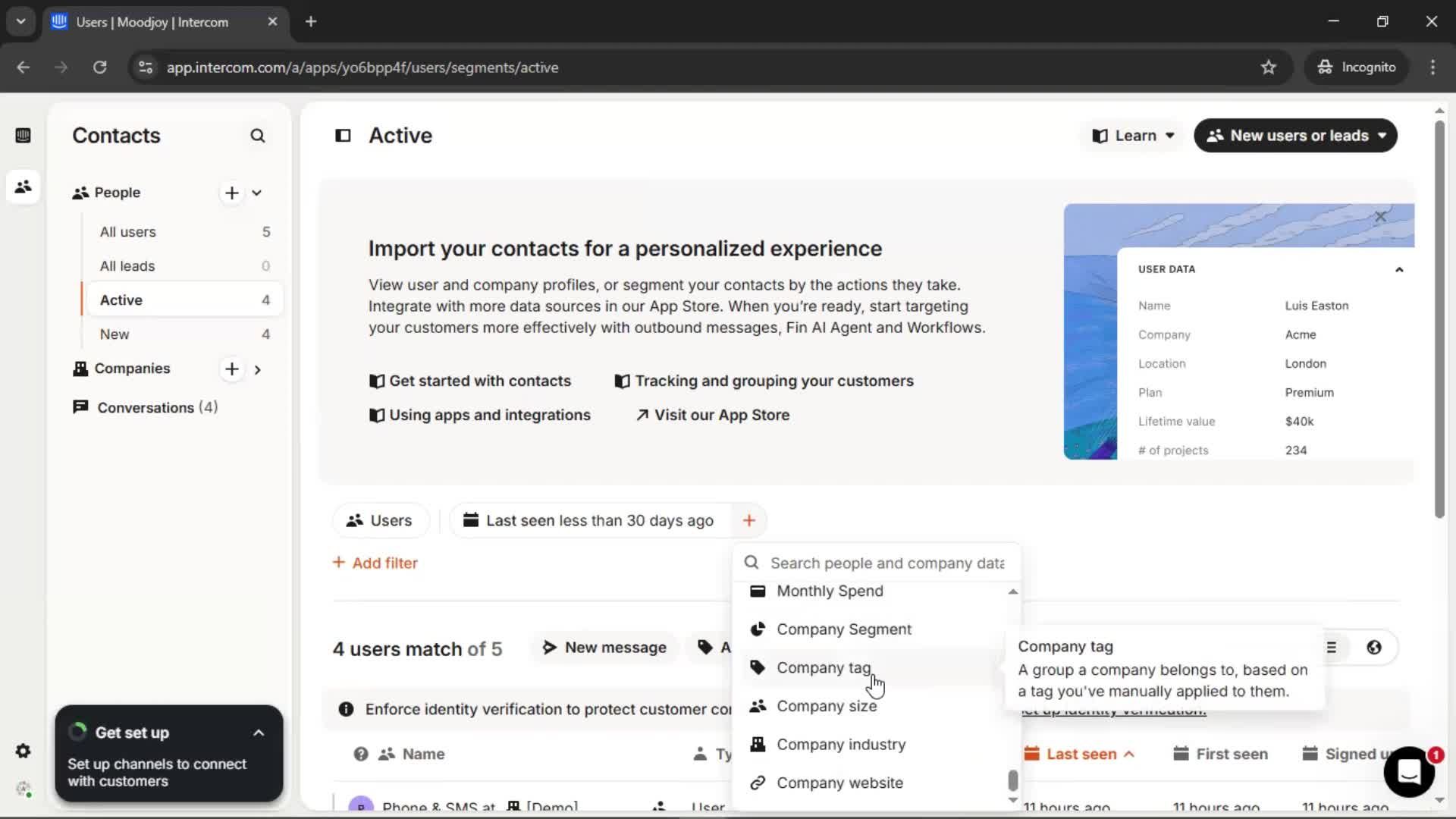Expand the People section chevron

point(257,193)
